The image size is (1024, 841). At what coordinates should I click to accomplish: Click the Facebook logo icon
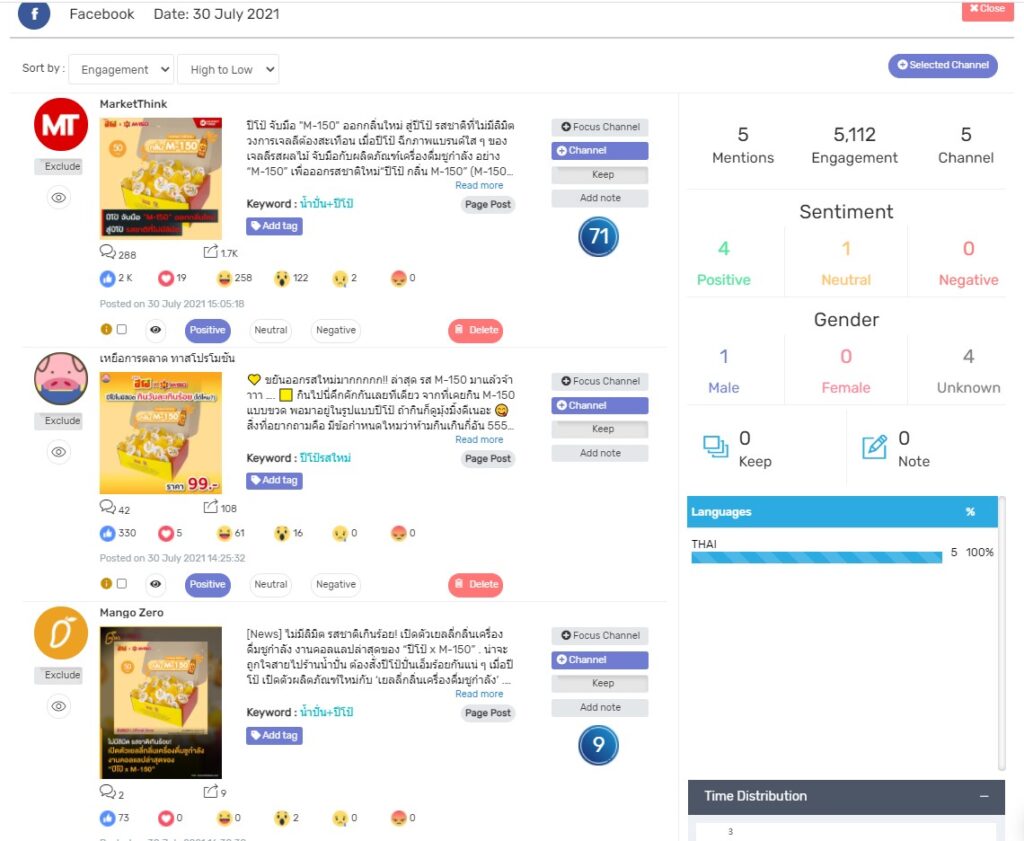[34, 14]
